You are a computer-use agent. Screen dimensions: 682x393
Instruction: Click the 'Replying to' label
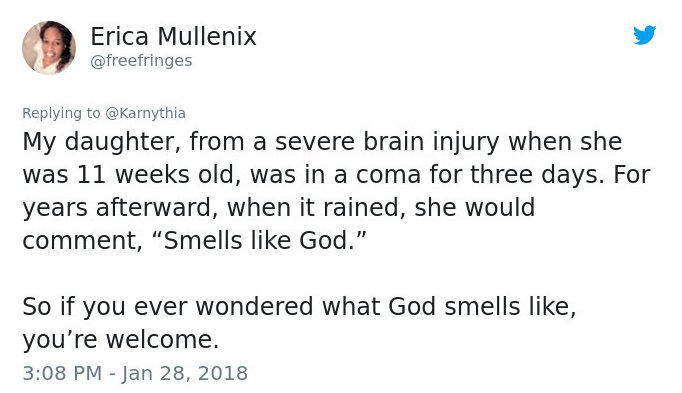tap(61, 113)
